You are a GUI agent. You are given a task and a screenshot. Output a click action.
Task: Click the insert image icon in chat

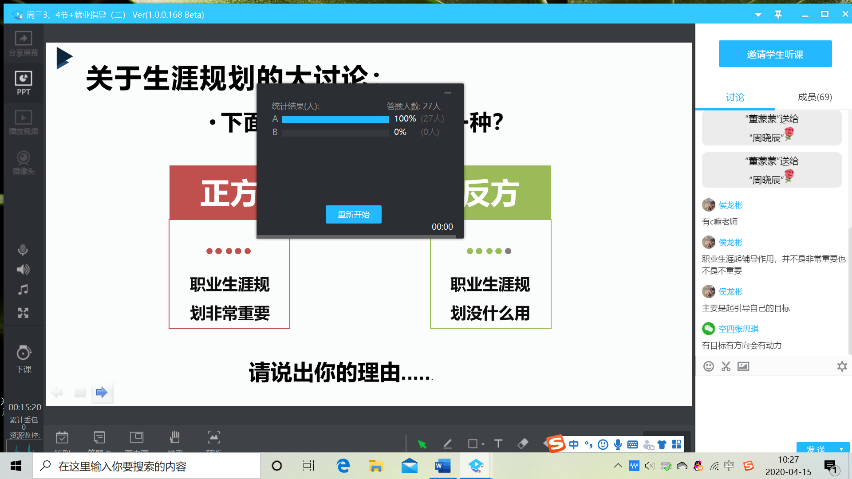[743, 366]
